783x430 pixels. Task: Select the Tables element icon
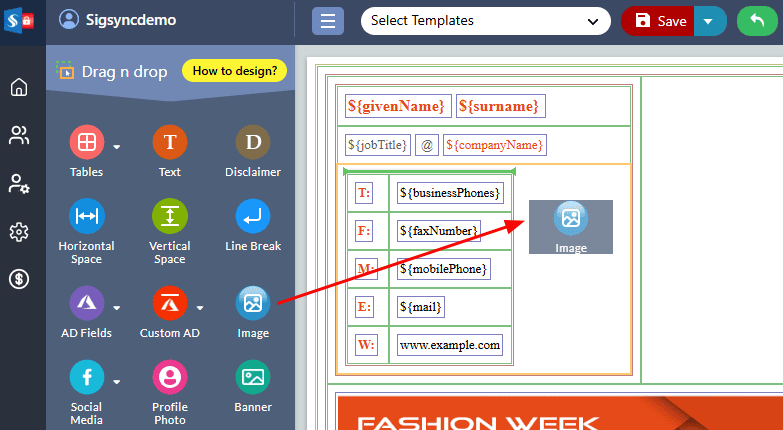[86, 143]
